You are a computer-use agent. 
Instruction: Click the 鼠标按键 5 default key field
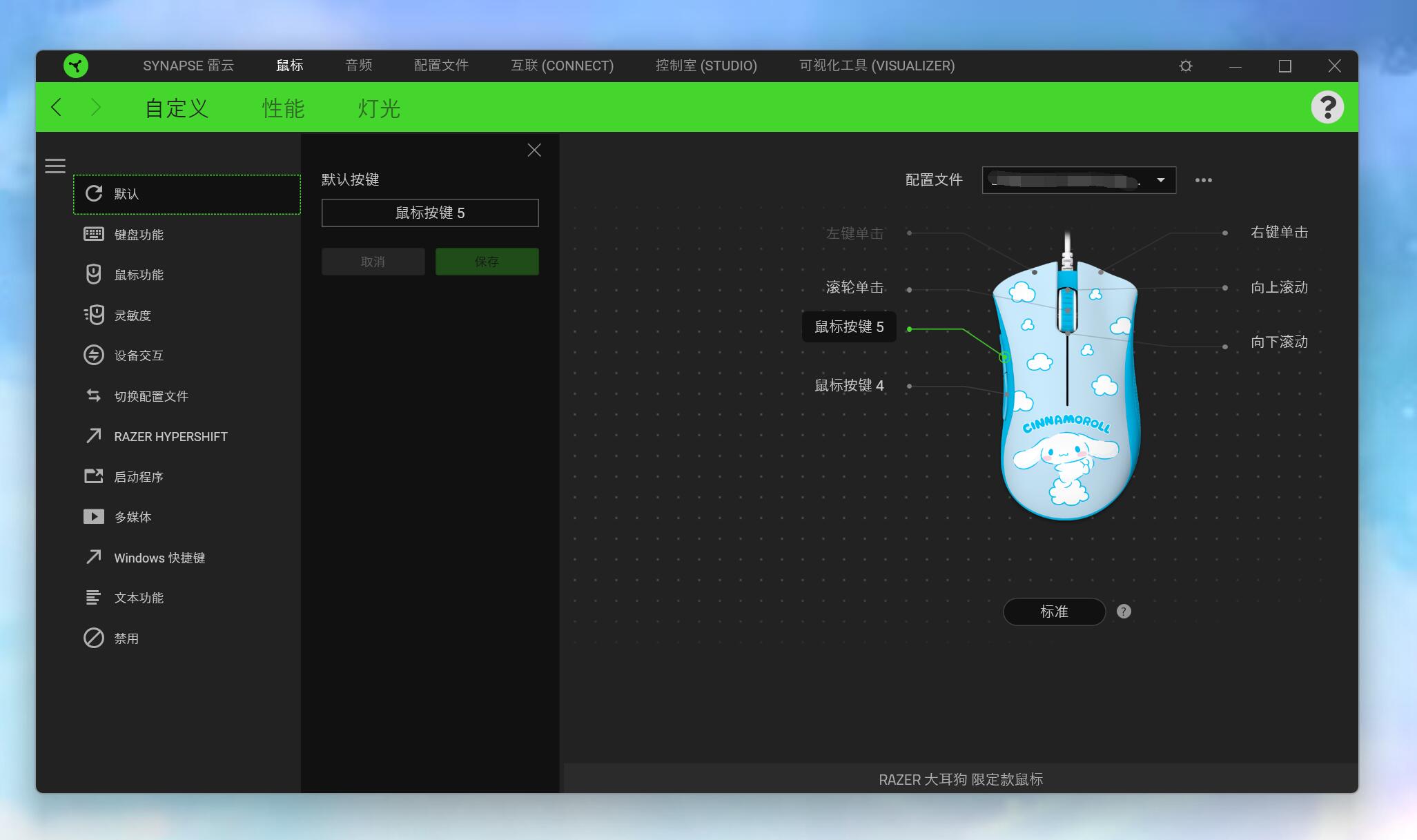[429, 213]
